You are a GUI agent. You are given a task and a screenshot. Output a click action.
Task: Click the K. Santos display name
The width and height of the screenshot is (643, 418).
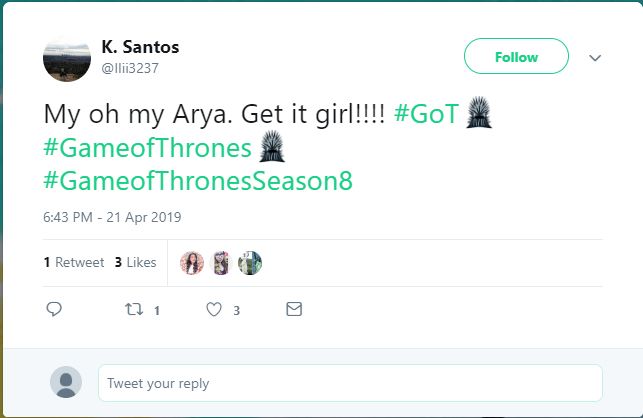pyautogui.click(x=140, y=47)
